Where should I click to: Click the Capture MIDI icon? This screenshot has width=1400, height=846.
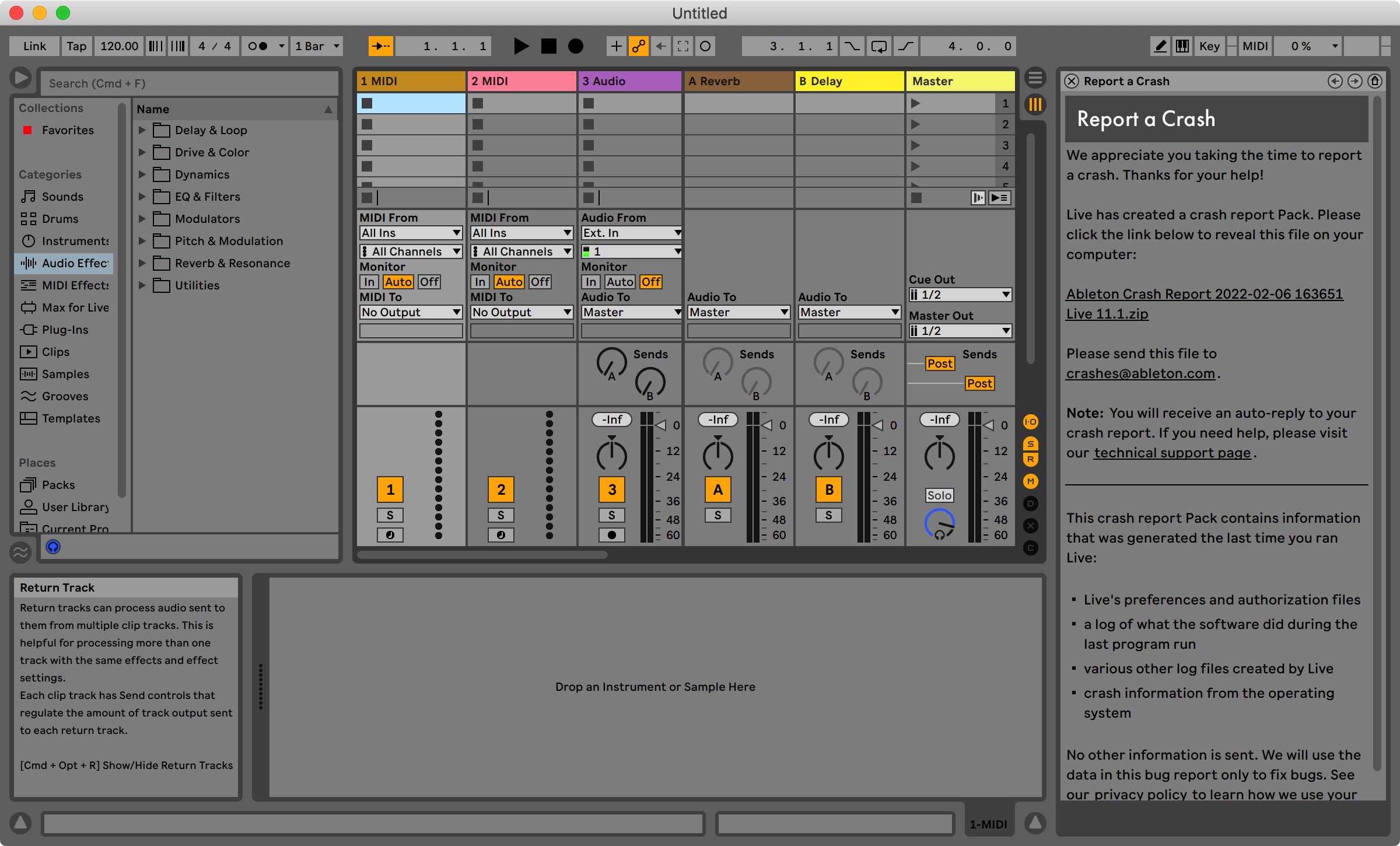pyautogui.click(x=683, y=46)
